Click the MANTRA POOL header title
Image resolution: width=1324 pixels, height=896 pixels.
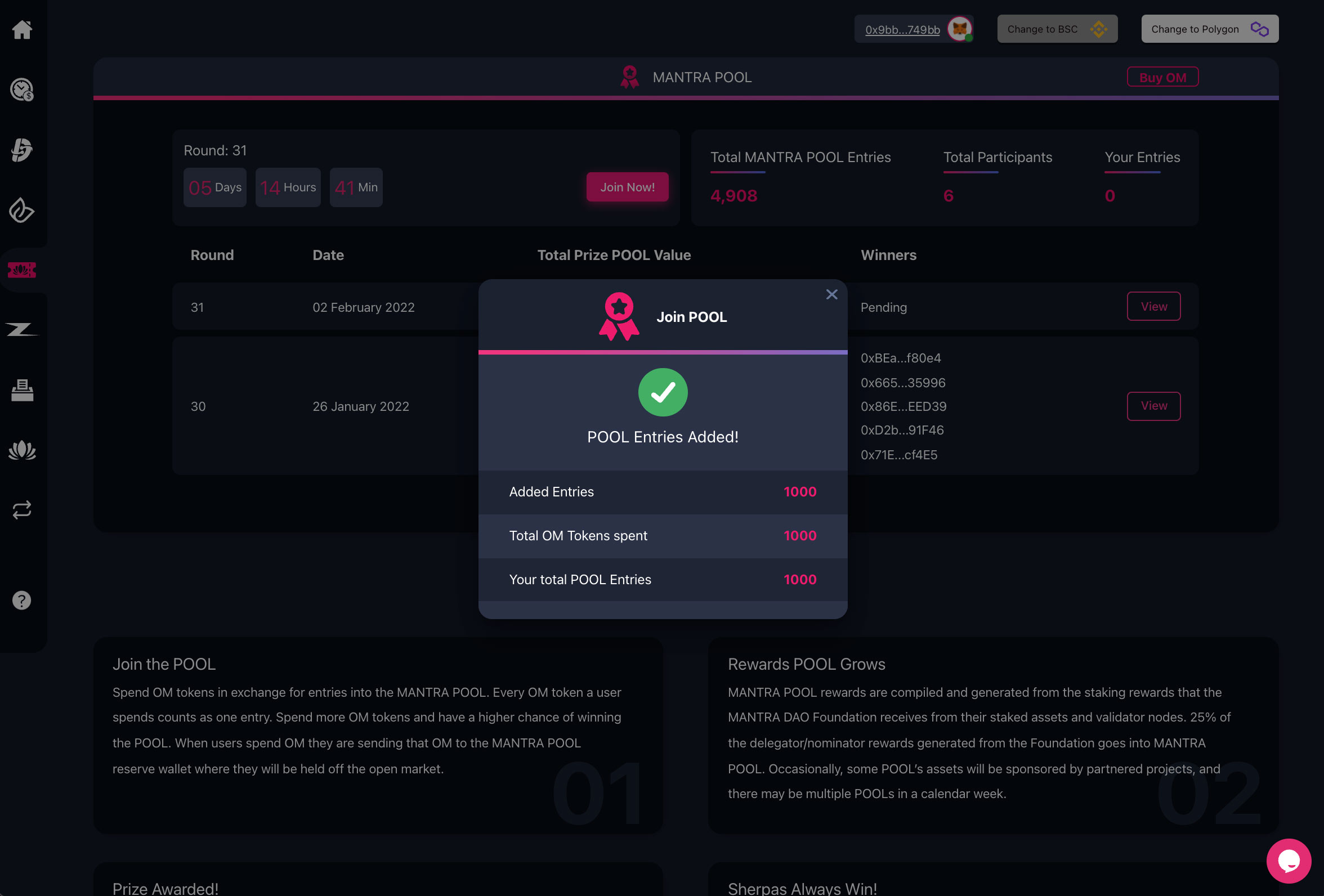[x=702, y=78]
